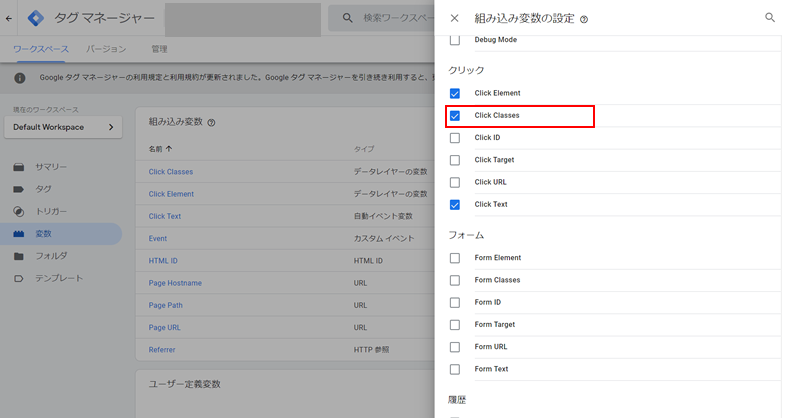
Task: Open help icon beside 組み込み変数の設定 title
Action: pos(584,20)
